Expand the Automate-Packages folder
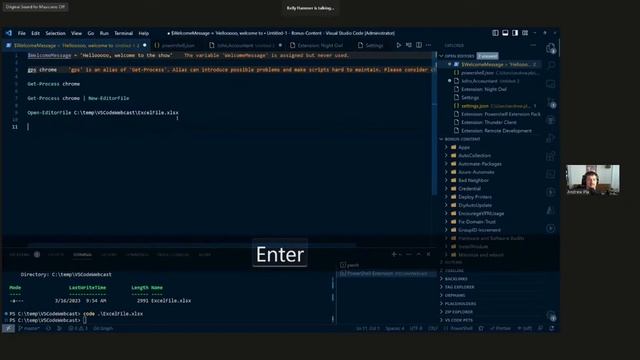The width and height of the screenshot is (640, 360). 480,164
